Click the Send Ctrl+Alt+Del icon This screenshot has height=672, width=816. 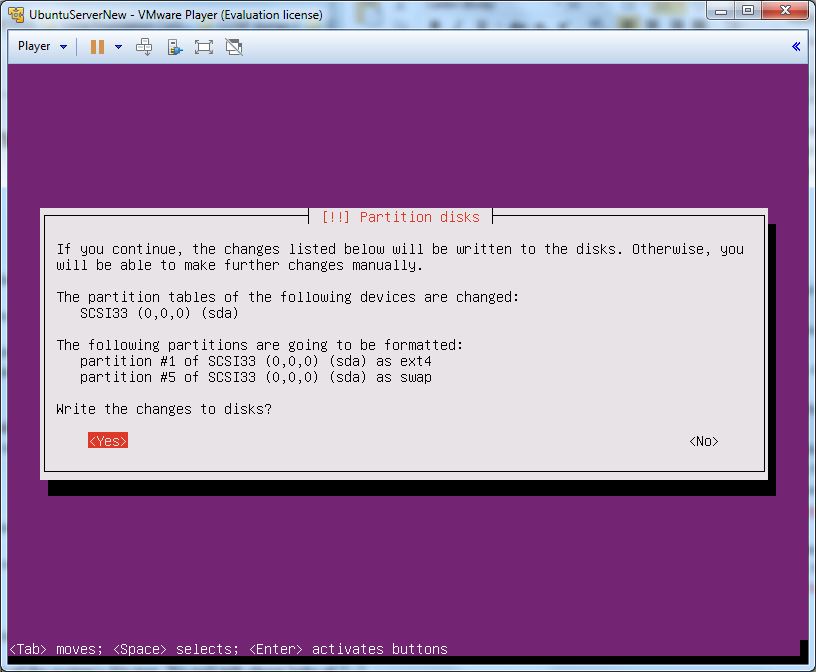(144, 47)
